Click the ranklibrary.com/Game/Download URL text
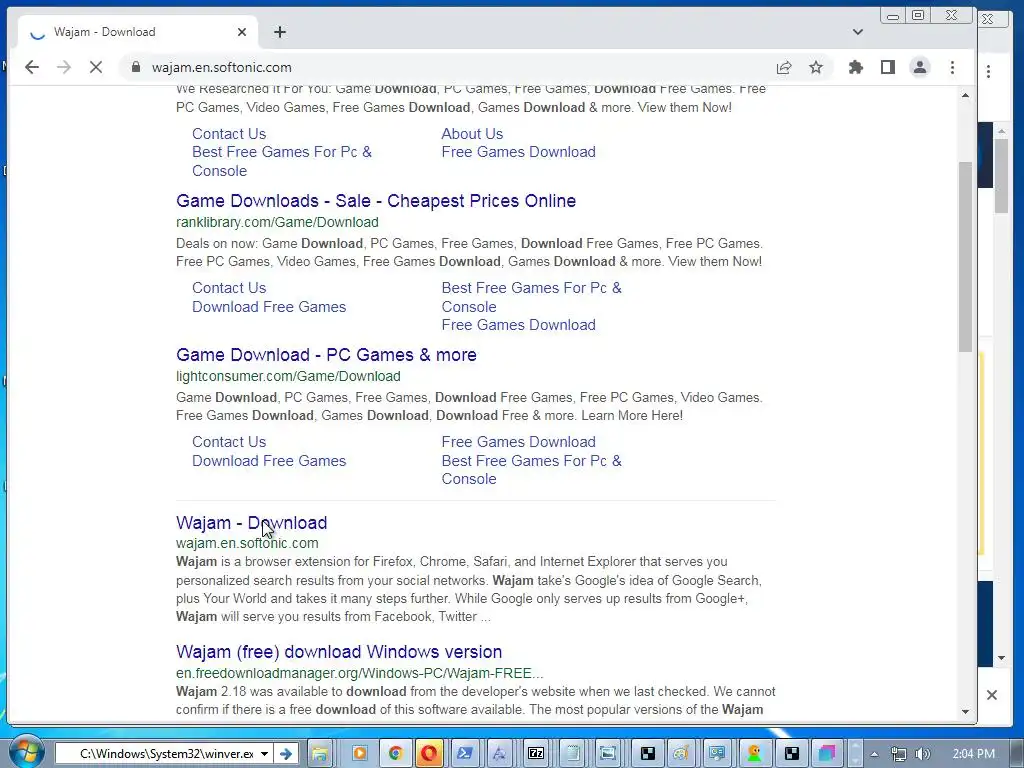Image resolution: width=1024 pixels, height=768 pixels. (277, 222)
